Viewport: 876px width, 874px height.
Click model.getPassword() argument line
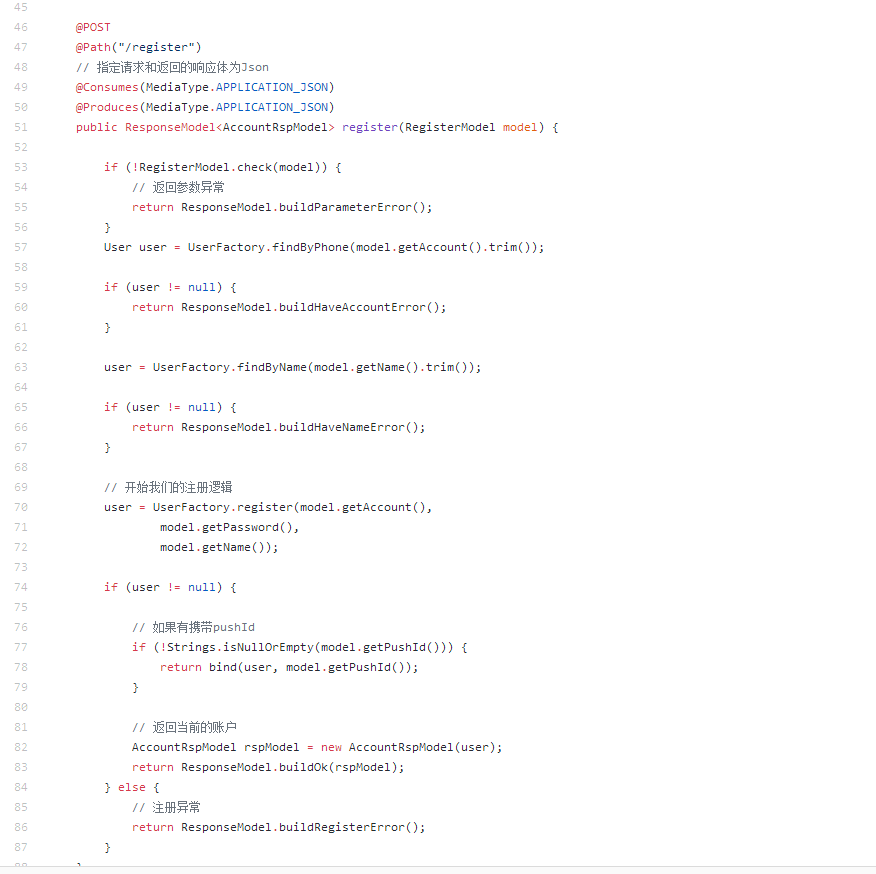pos(229,527)
